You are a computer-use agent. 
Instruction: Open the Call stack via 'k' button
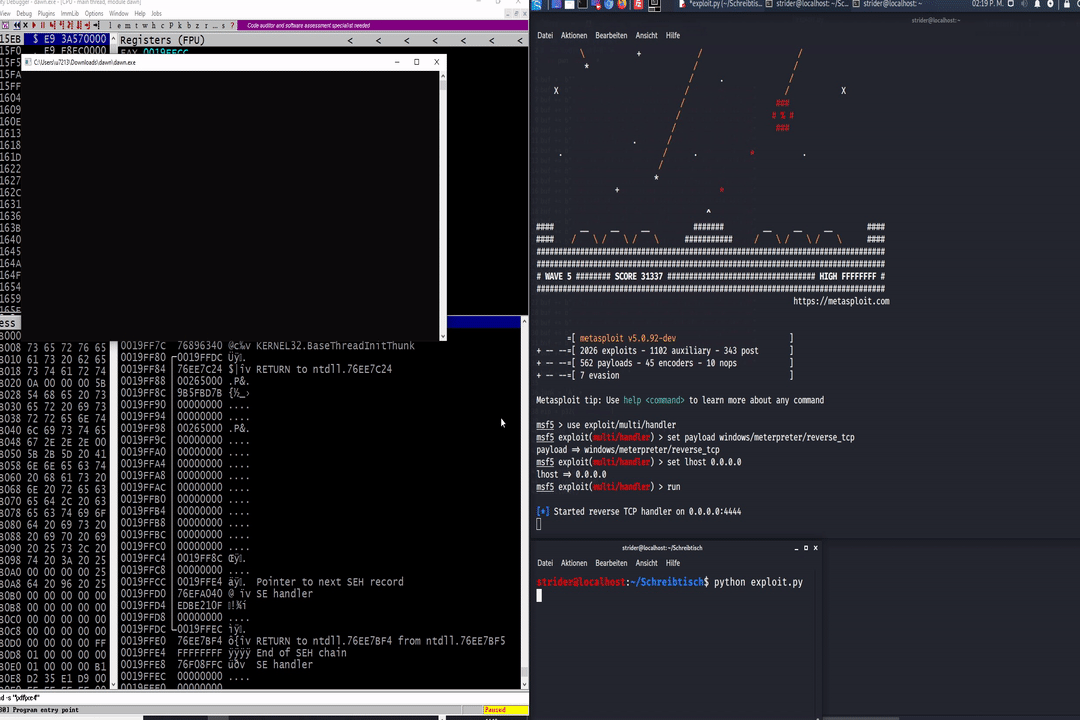point(180,25)
